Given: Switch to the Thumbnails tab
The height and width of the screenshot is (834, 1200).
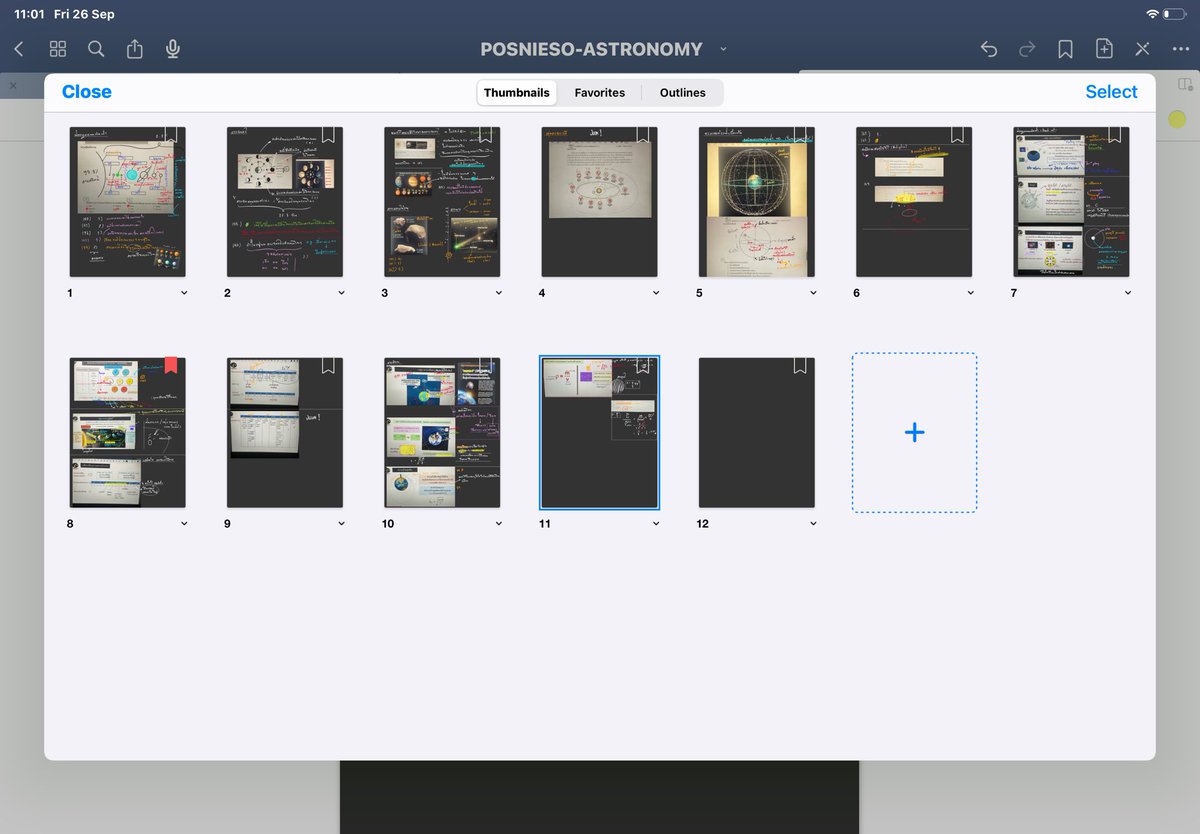Looking at the screenshot, I should point(517,93).
